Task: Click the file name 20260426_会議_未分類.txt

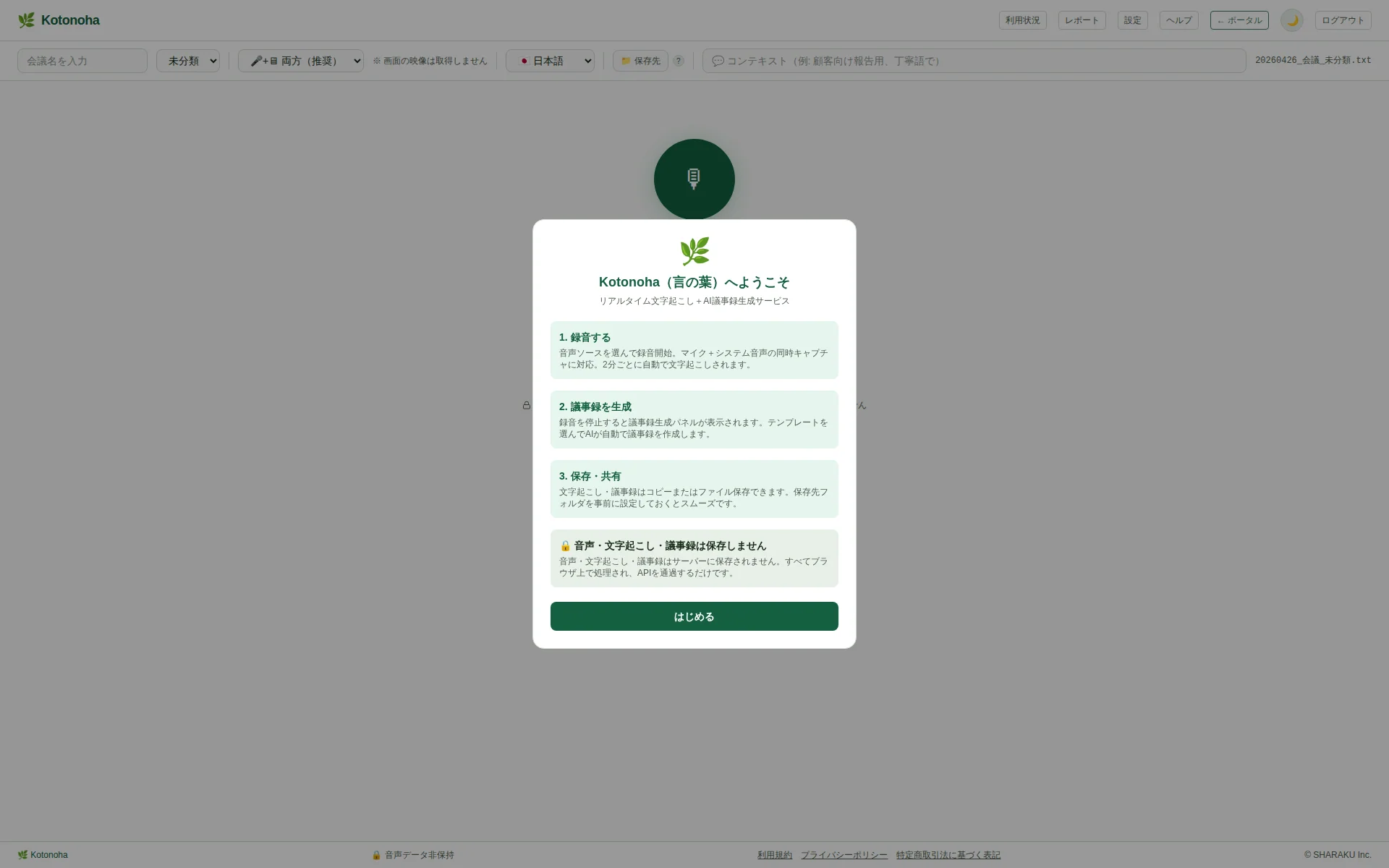Action: point(1313,61)
